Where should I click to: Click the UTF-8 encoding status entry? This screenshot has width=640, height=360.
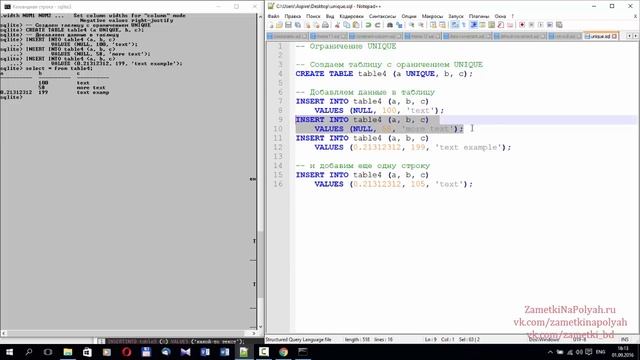point(580,340)
